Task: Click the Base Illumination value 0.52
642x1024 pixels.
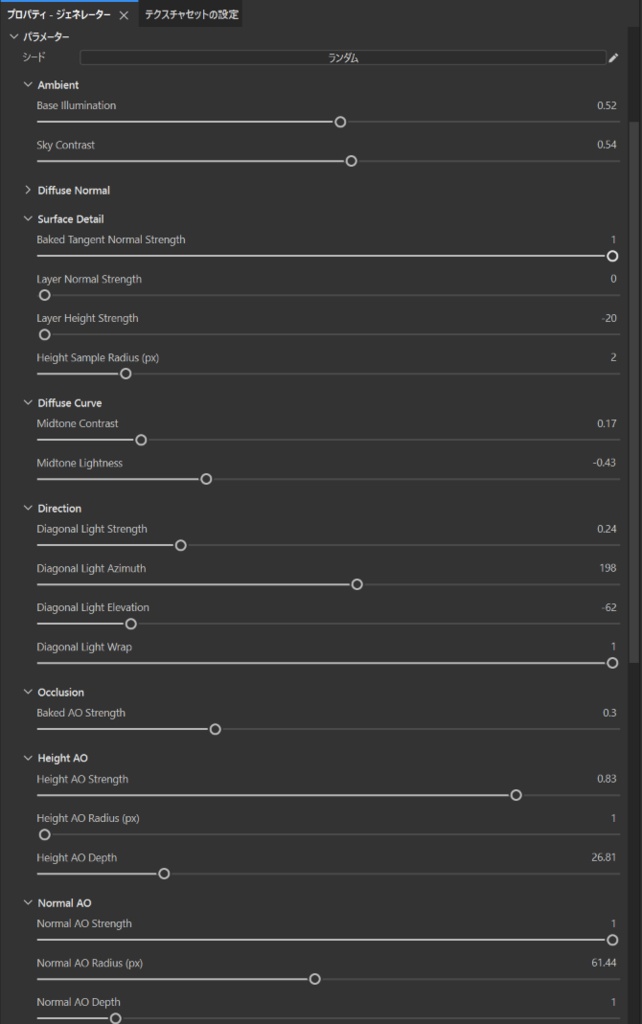Action: pyautogui.click(x=606, y=105)
